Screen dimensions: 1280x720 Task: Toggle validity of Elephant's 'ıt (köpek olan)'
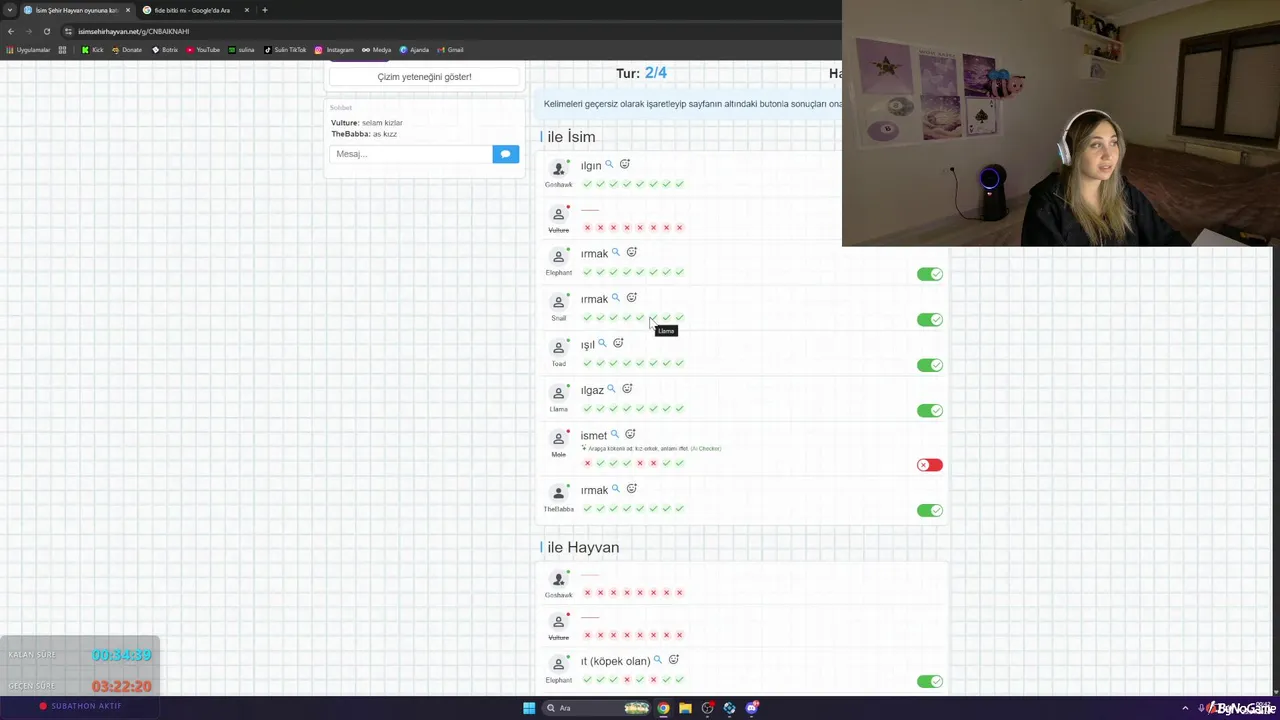tap(930, 682)
